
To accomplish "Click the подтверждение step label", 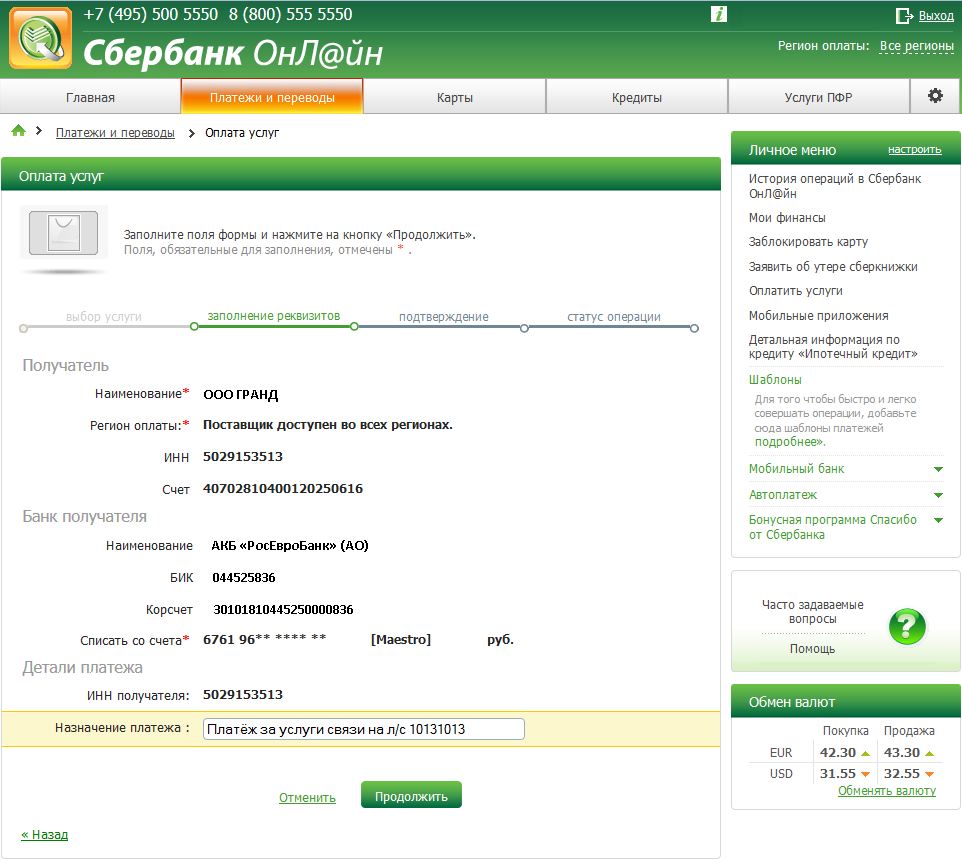I will 444,317.
